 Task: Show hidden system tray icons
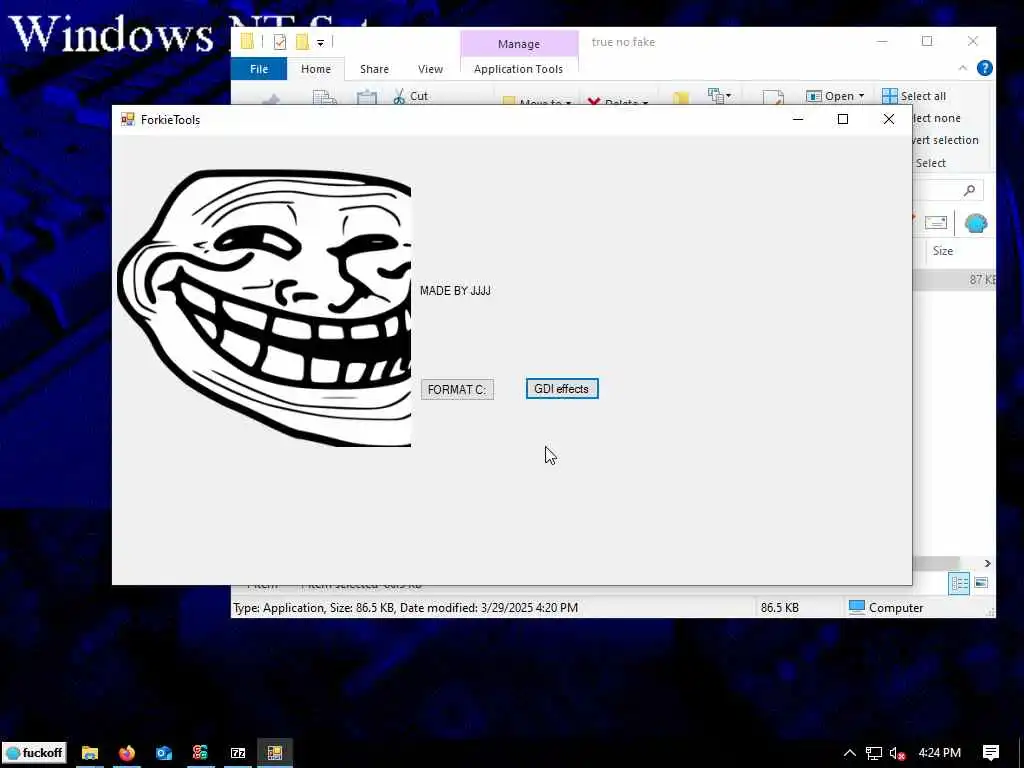(x=850, y=753)
